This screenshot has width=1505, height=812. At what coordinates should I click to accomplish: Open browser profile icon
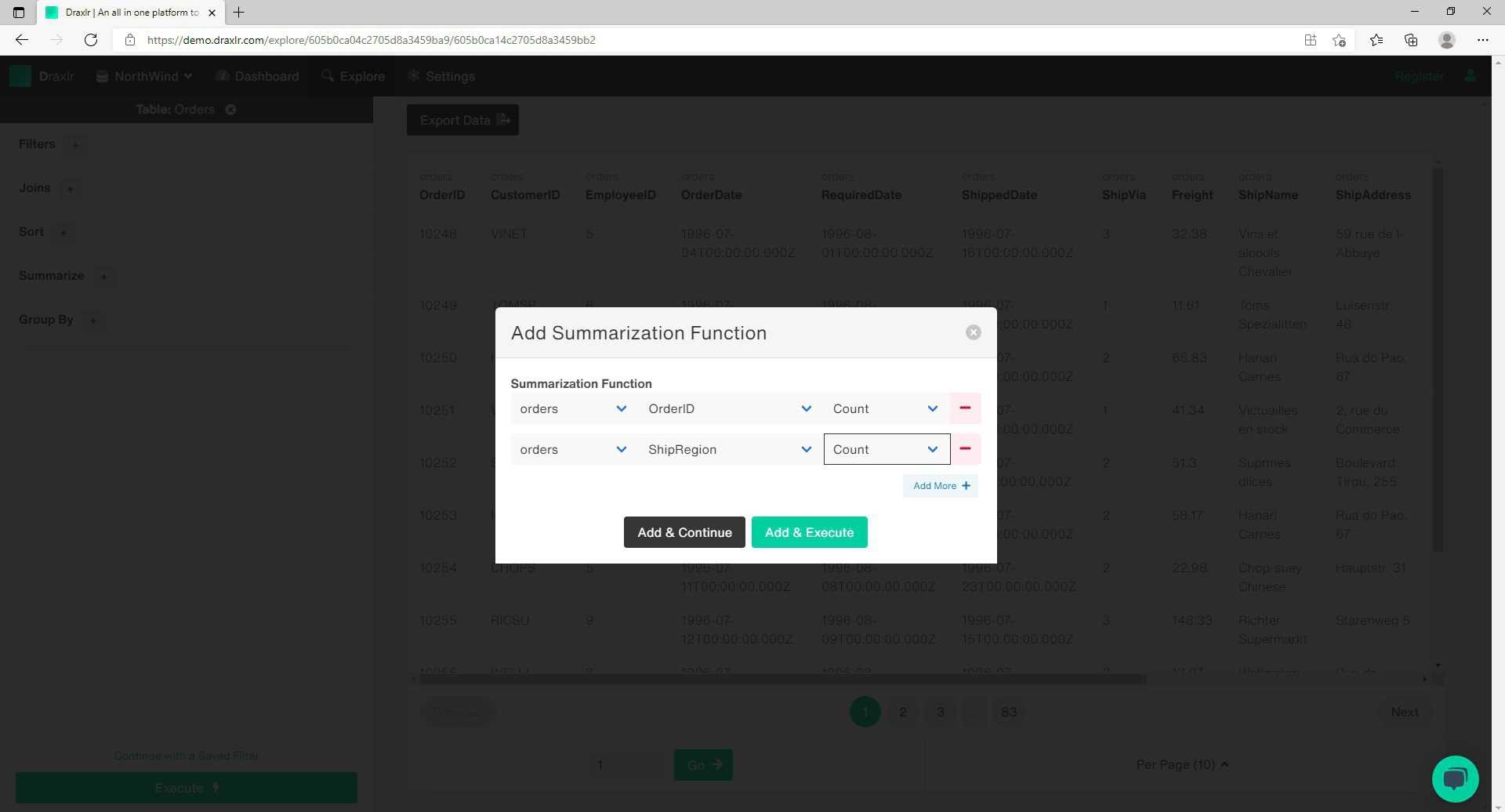click(1447, 40)
